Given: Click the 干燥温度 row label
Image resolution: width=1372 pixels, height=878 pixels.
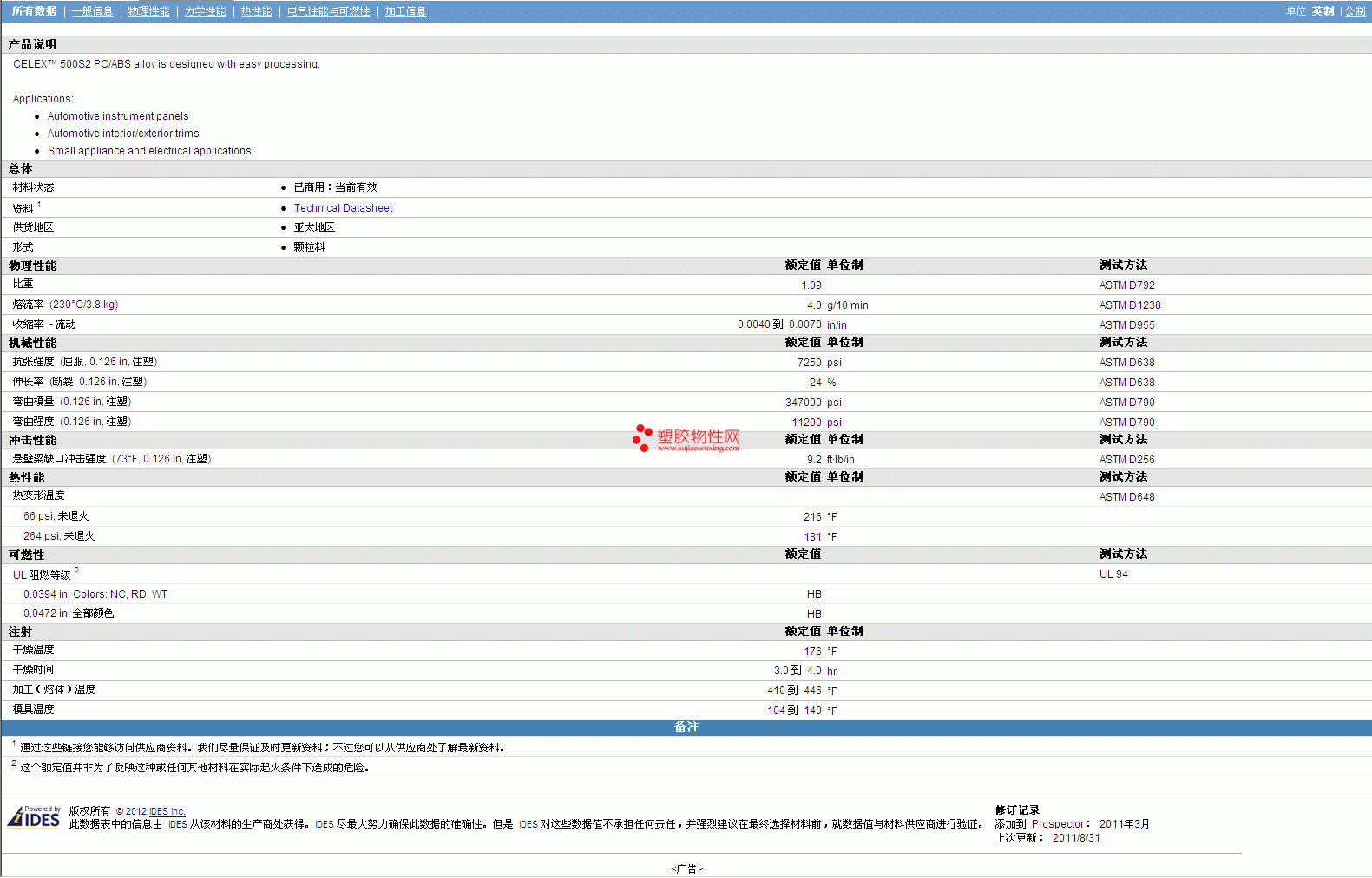Looking at the screenshot, I should (x=33, y=650).
